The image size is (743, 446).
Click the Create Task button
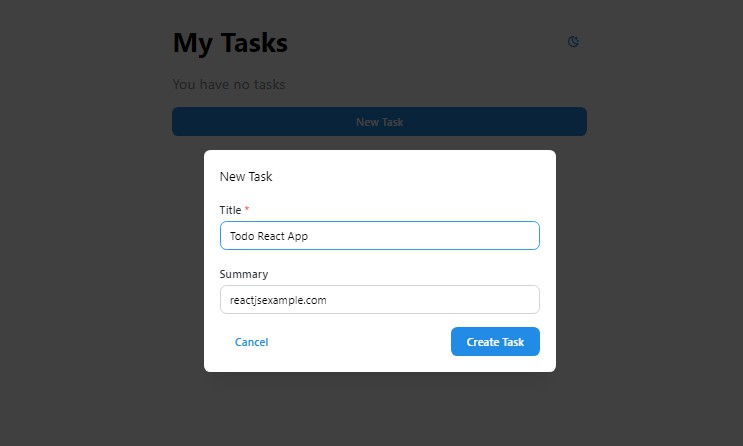pos(495,342)
